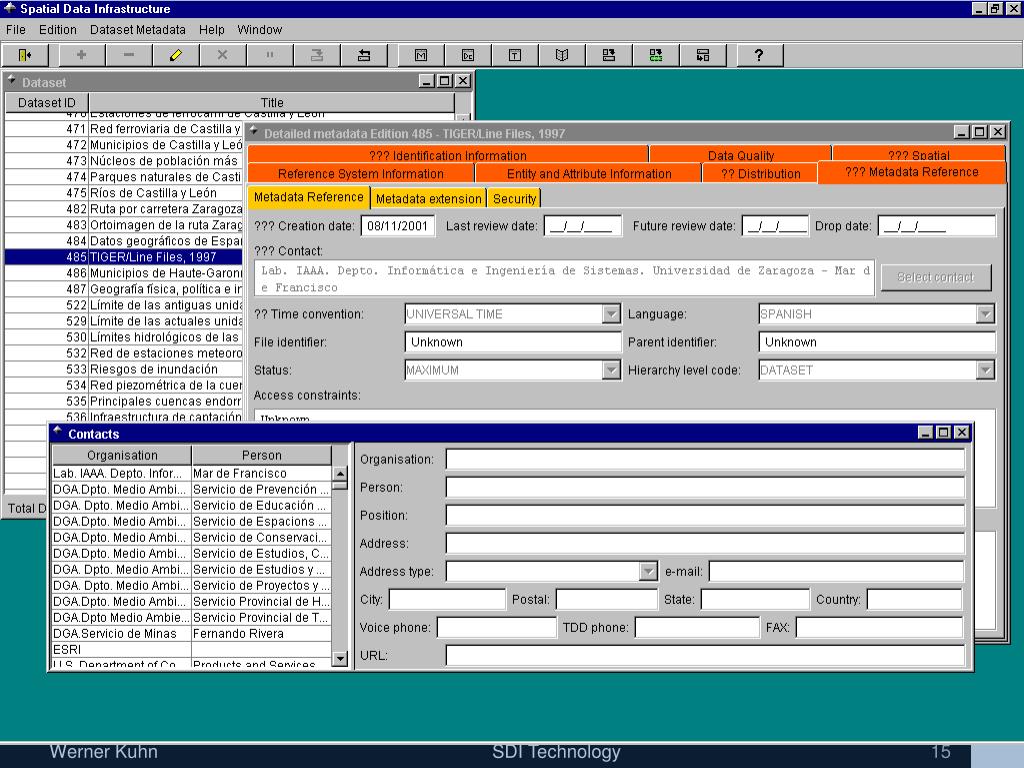
Task: Open the Spatial tab
Action: 919,155
